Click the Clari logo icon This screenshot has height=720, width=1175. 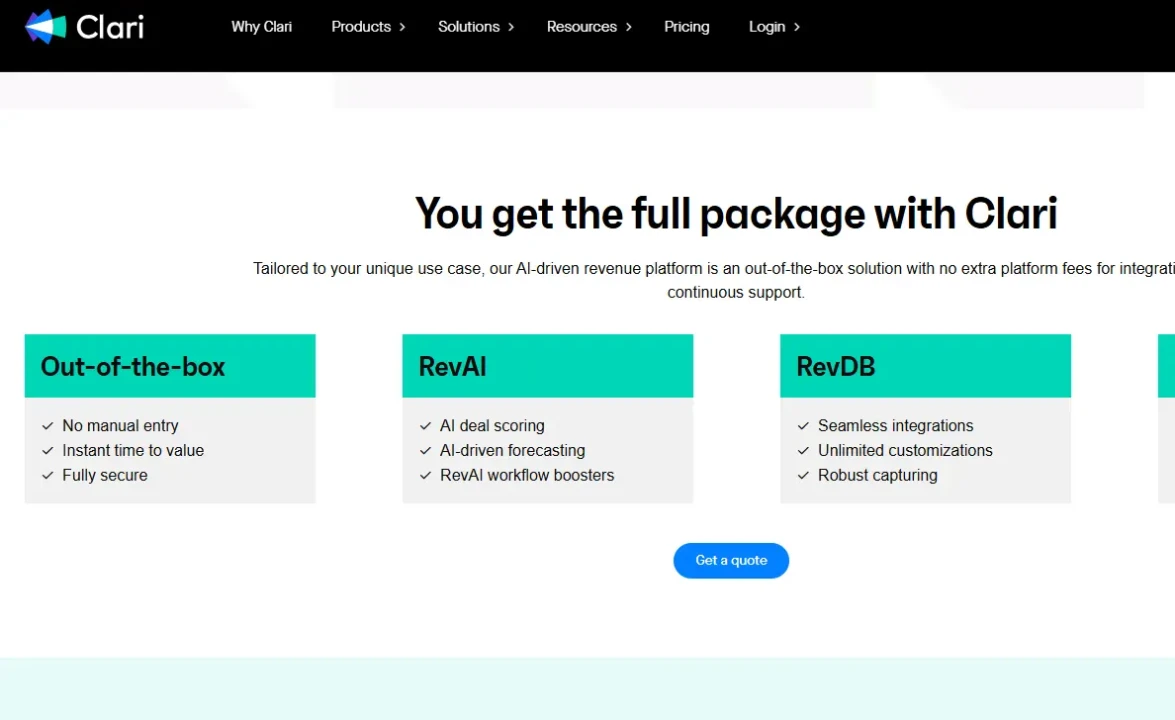[x=46, y=27]
